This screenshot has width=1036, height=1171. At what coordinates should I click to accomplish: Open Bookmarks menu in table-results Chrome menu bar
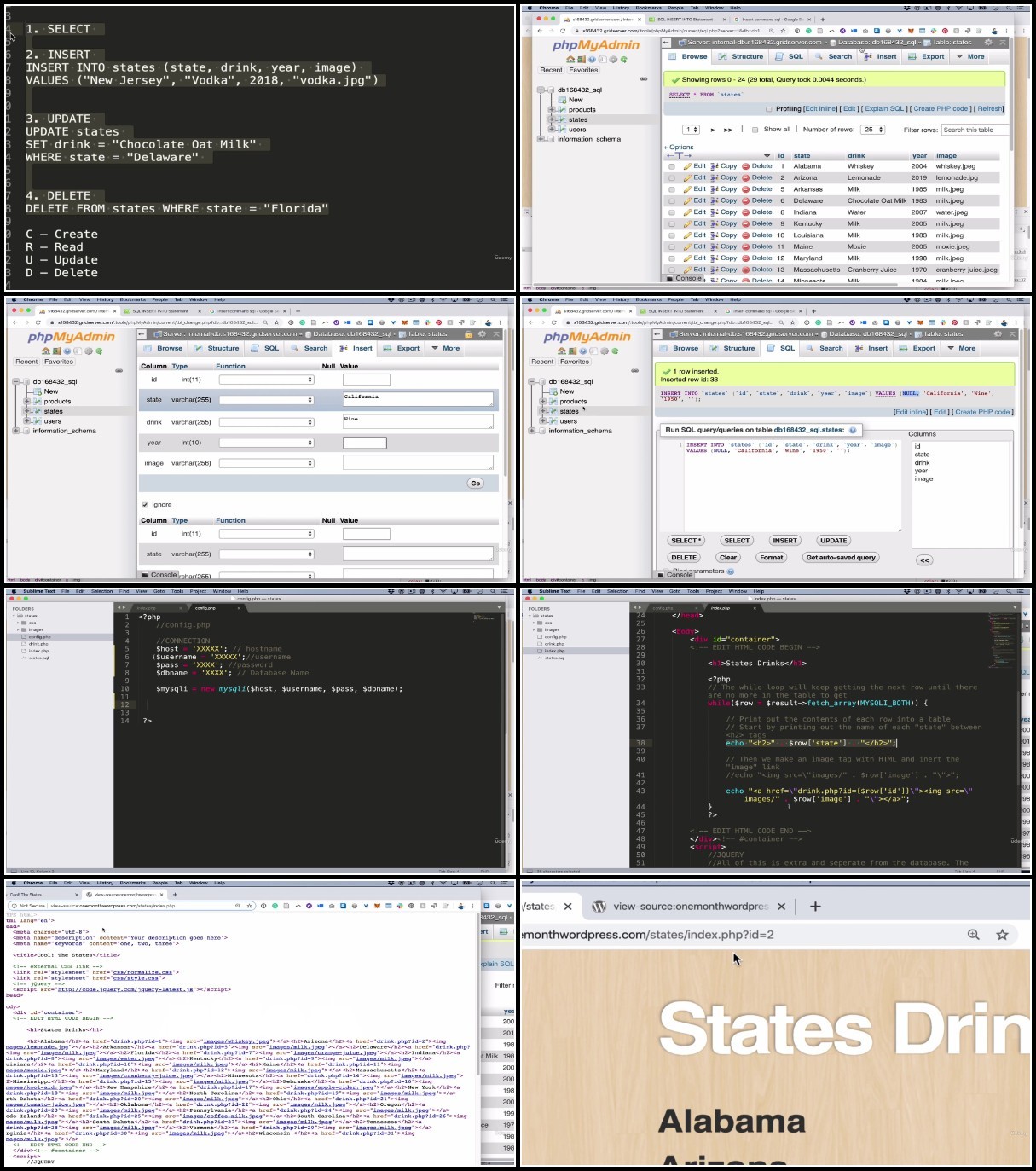pos(648,8)
